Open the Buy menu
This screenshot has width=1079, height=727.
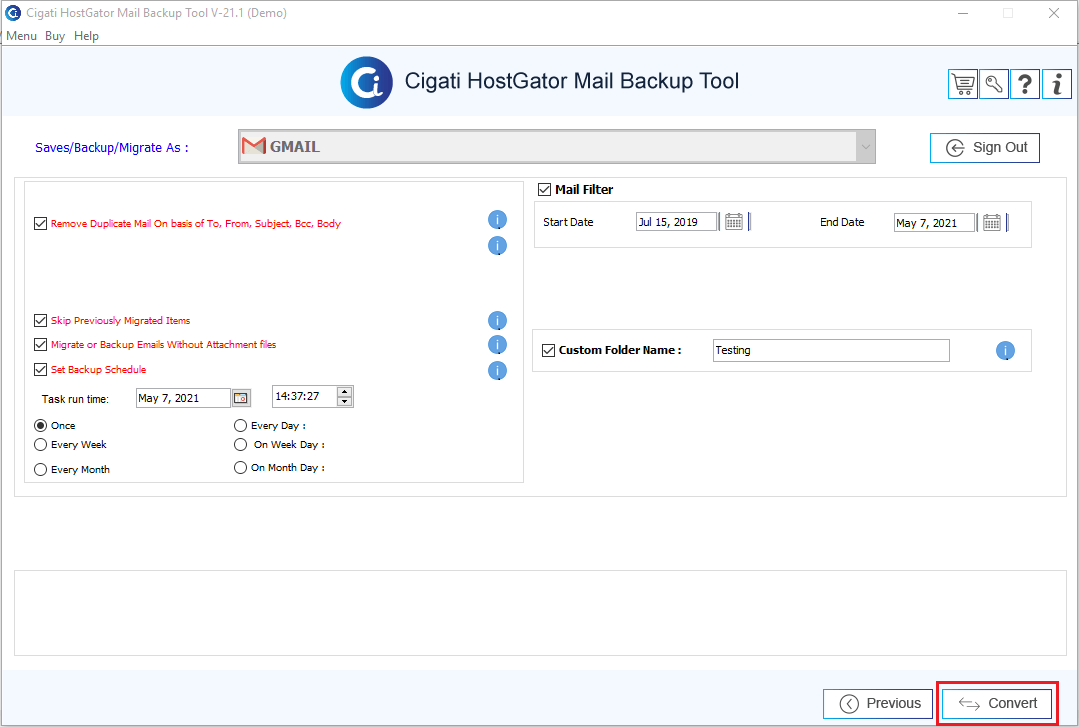(x=55, y=36)
